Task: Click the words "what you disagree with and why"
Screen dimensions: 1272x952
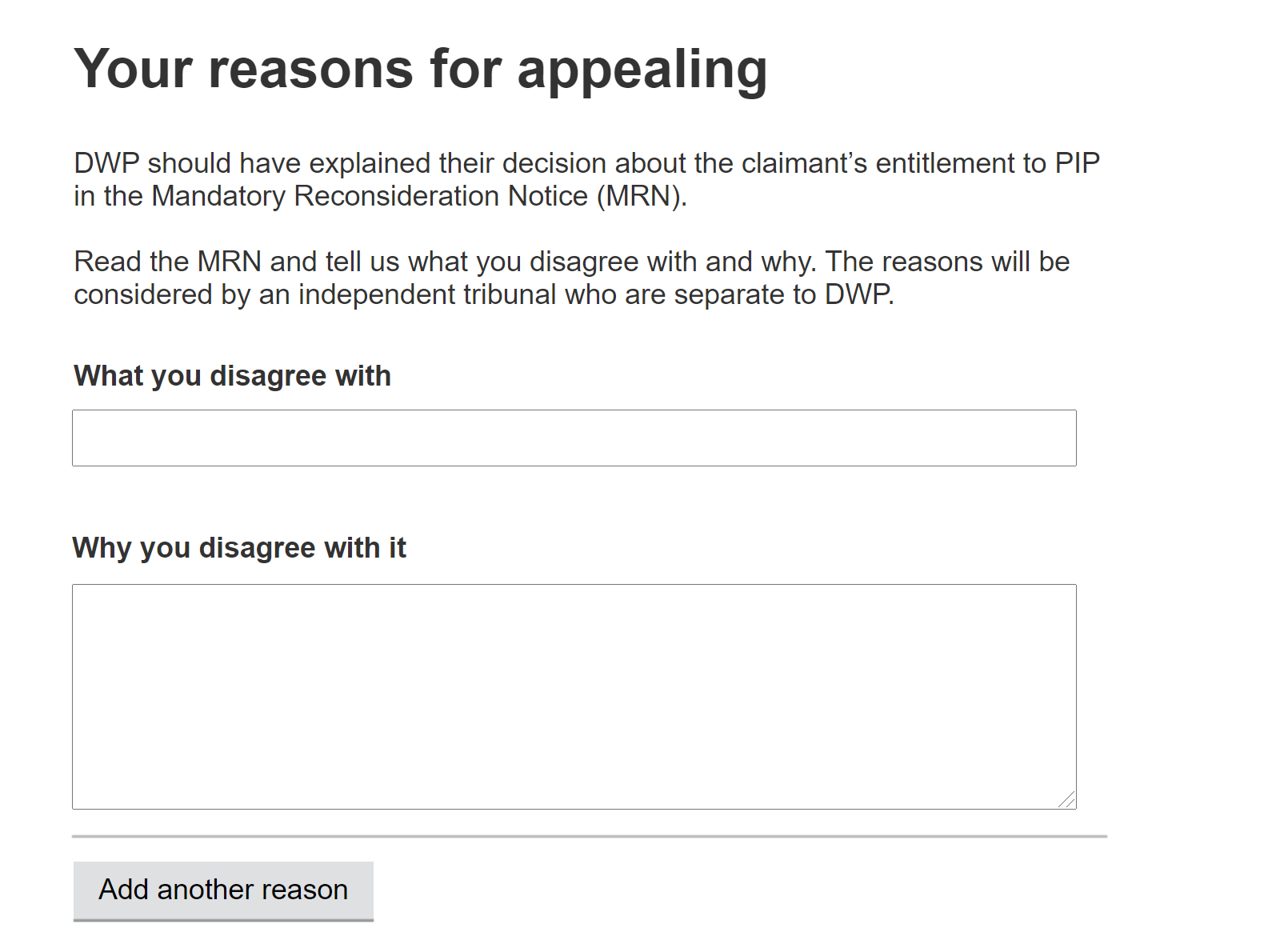Action: point(612,262)
